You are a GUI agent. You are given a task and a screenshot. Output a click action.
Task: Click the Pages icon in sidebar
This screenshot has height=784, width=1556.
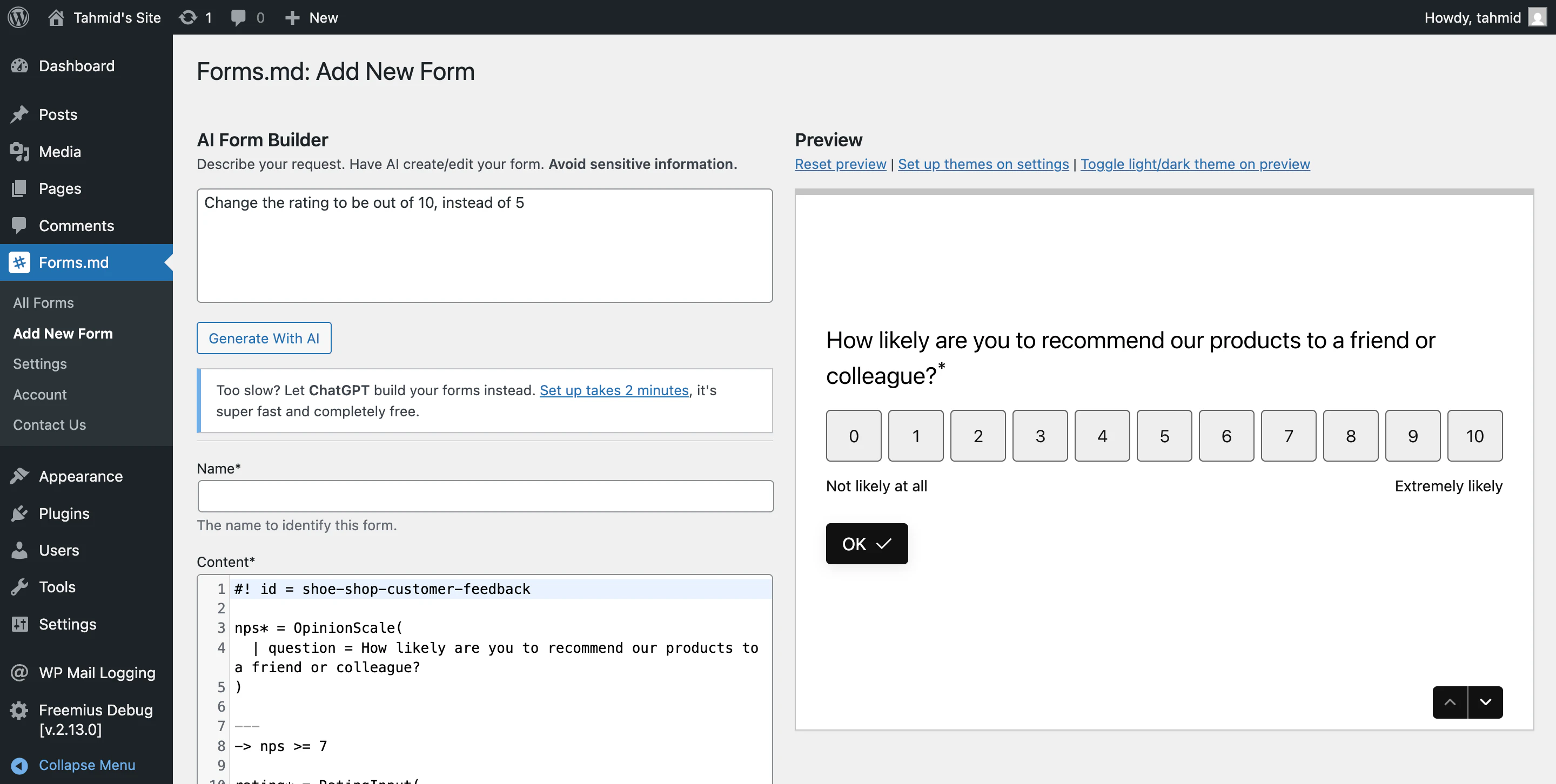(19, 188)
